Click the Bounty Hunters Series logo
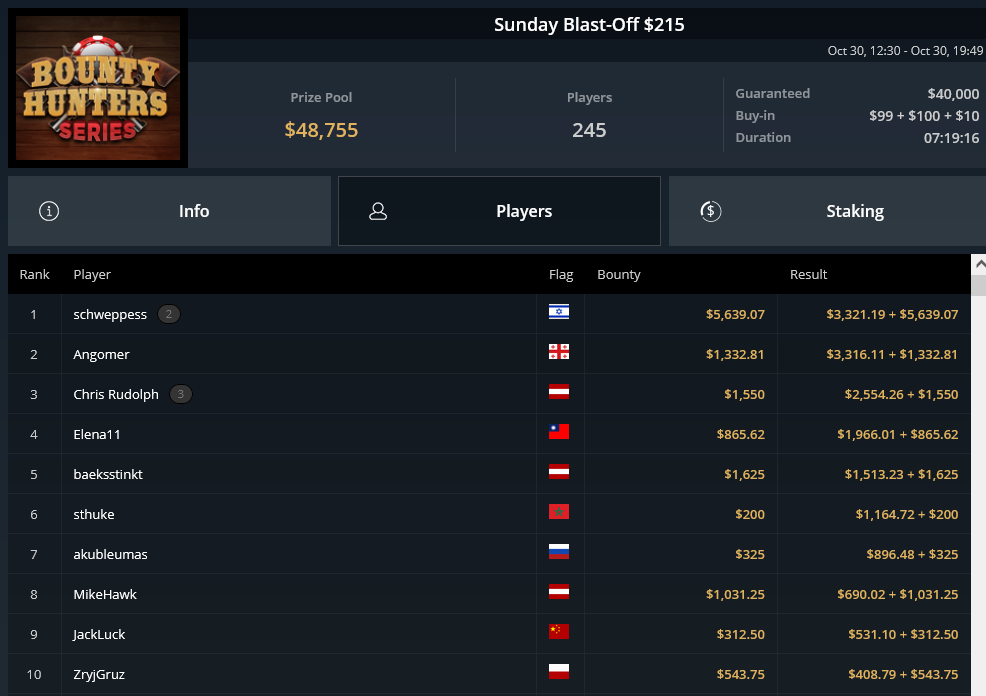The width and height of the screenshot is (986, 696). tap(98, 88)
